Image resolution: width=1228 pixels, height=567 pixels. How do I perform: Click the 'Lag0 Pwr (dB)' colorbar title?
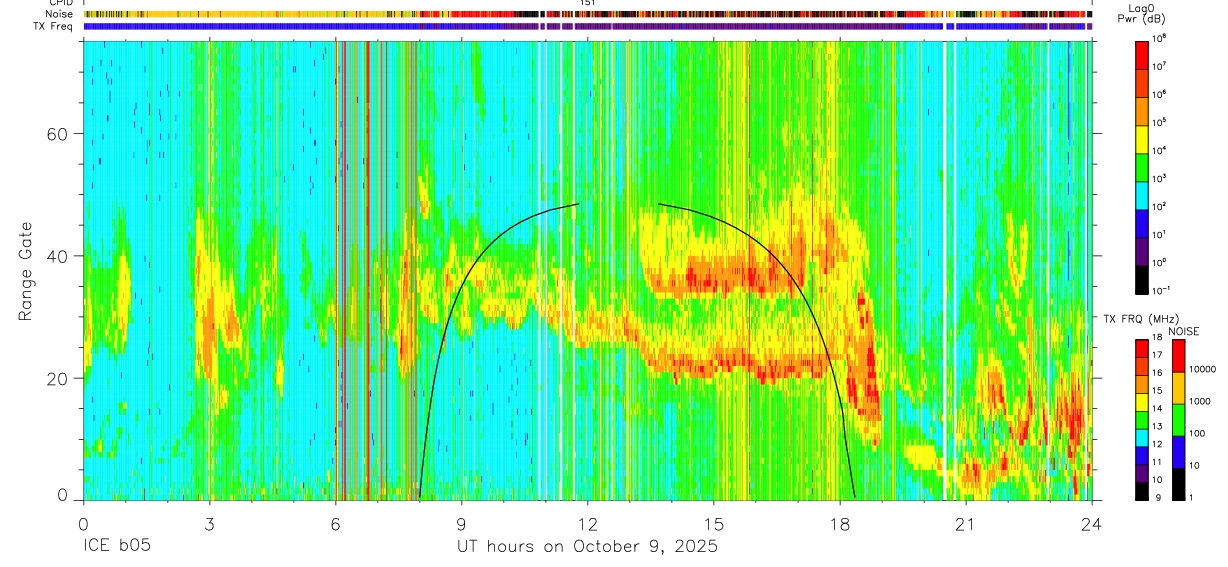[x=1142, y=13]
